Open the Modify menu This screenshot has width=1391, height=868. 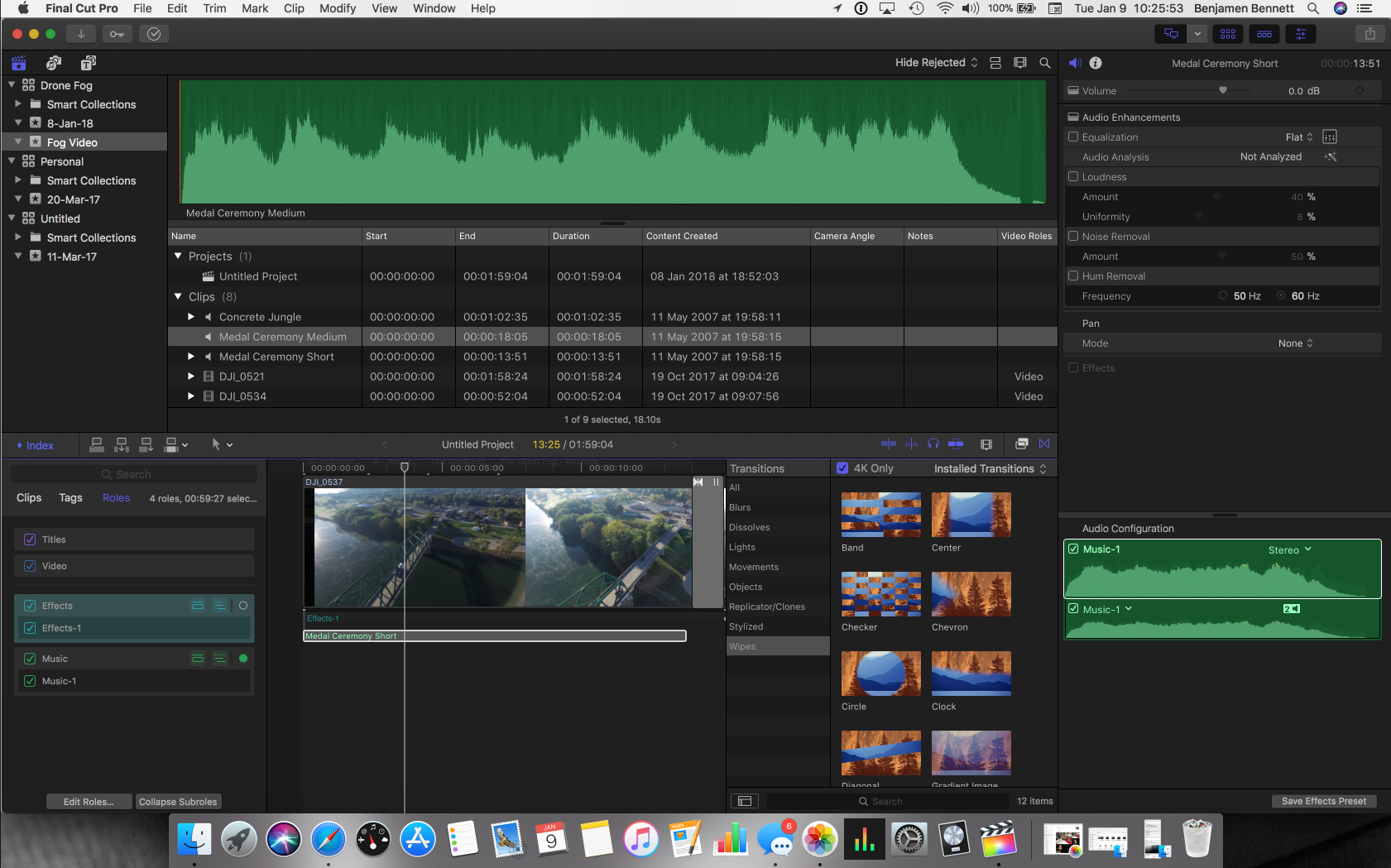(x=338, y=8)
